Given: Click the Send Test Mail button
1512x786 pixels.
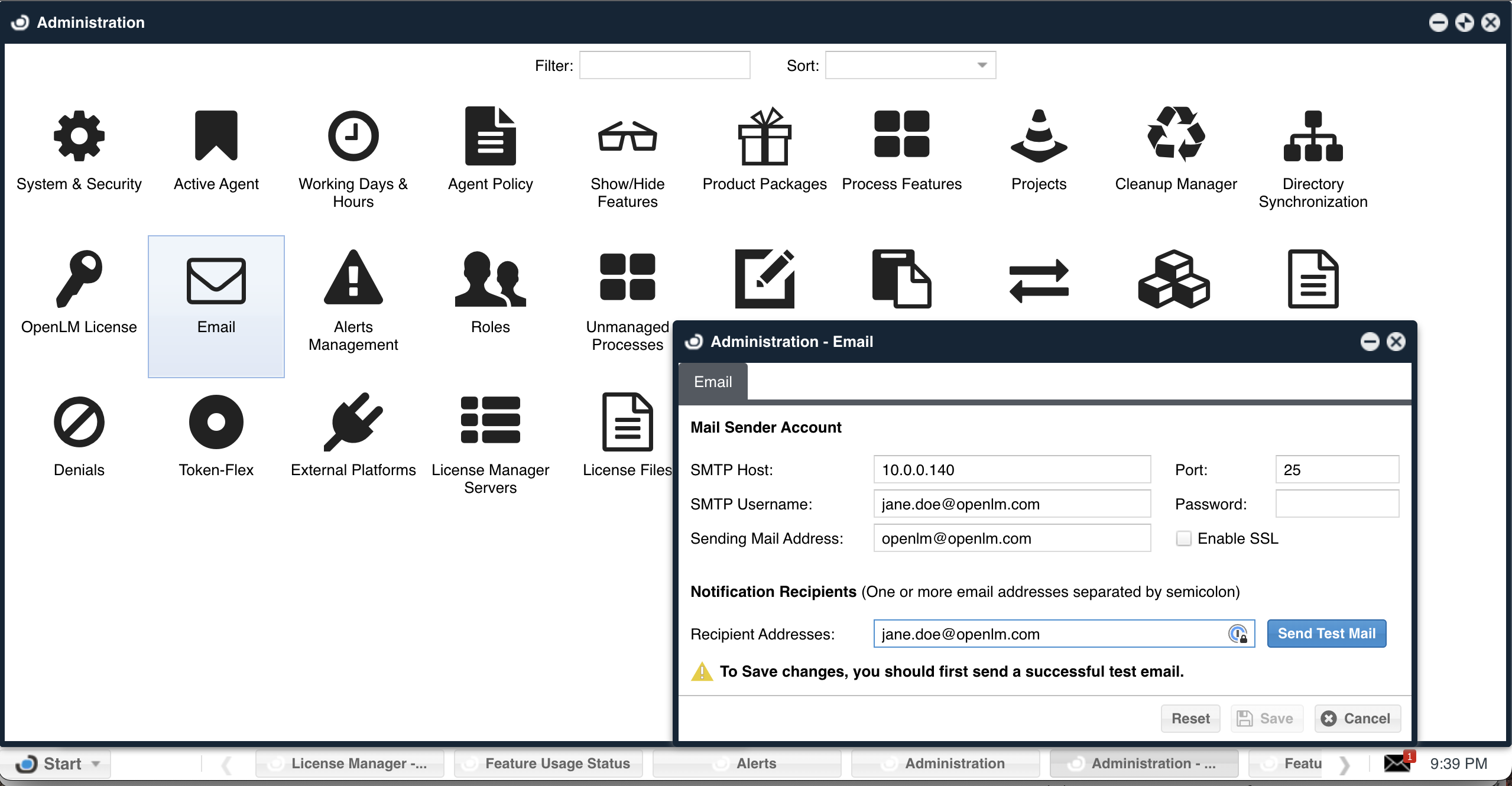Looking at the screenshot, I should [1326, 634].
